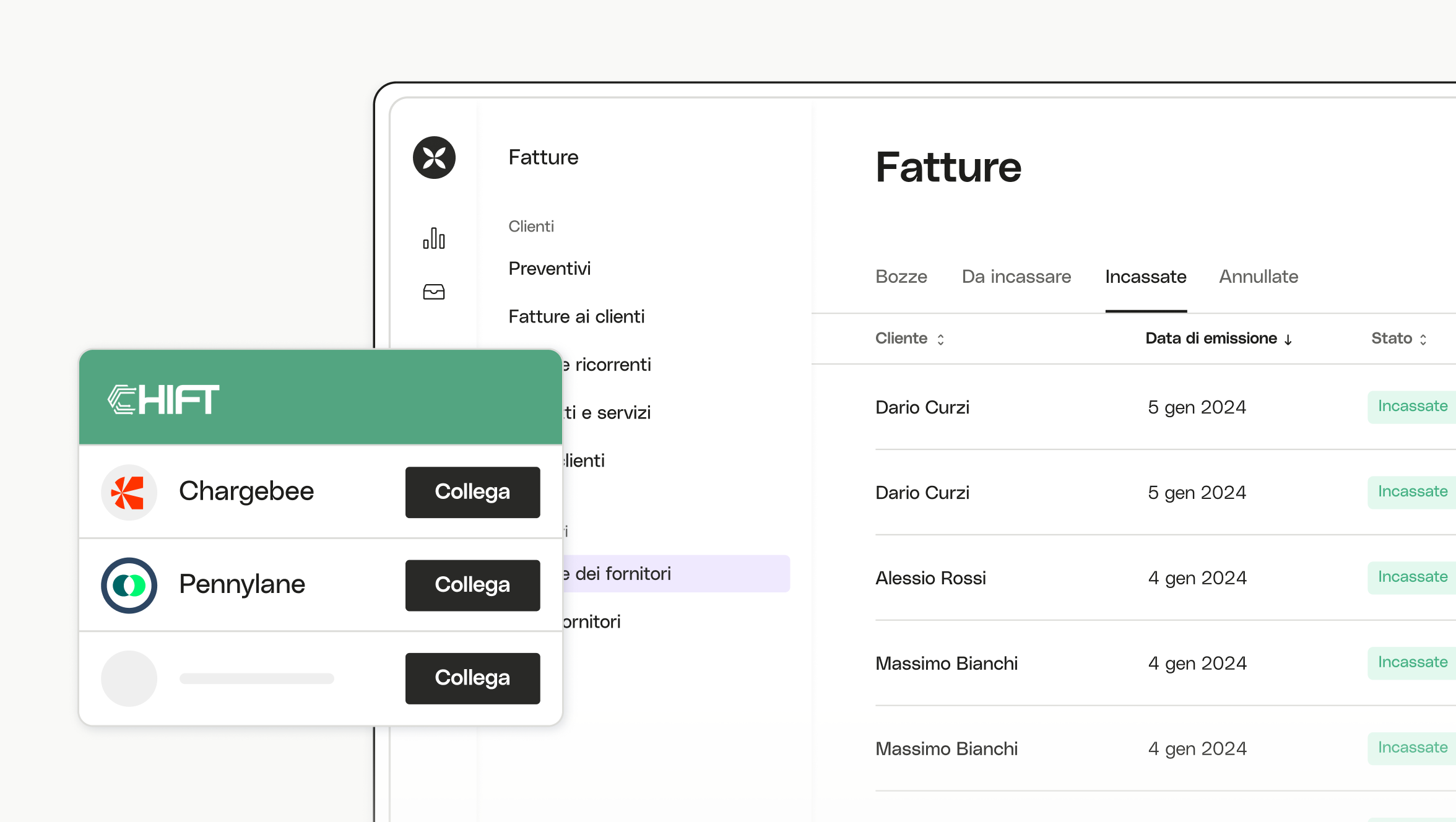
Task: Click Alessio Rossi's 4 gen 2024 date
Action: click(x=1197, y=578)
